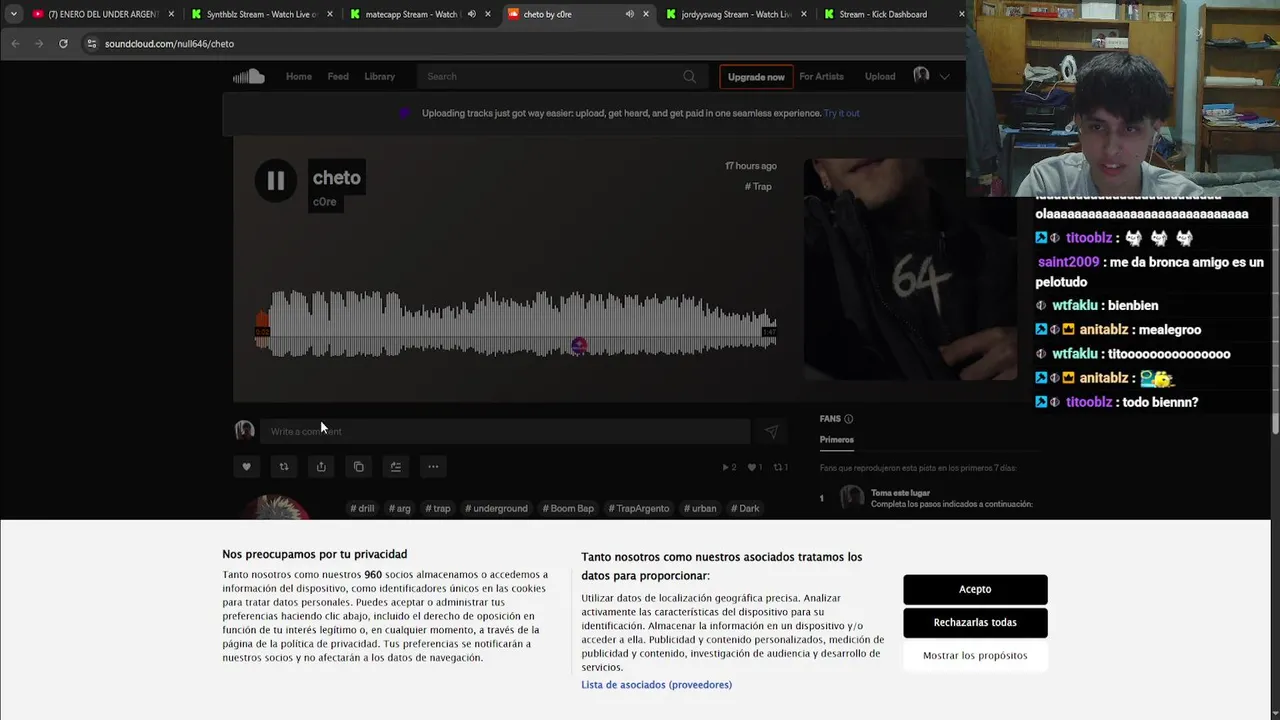Open the More options ellipsis
The height and width of the screenshot is (720, 1280).
[433, 466]
